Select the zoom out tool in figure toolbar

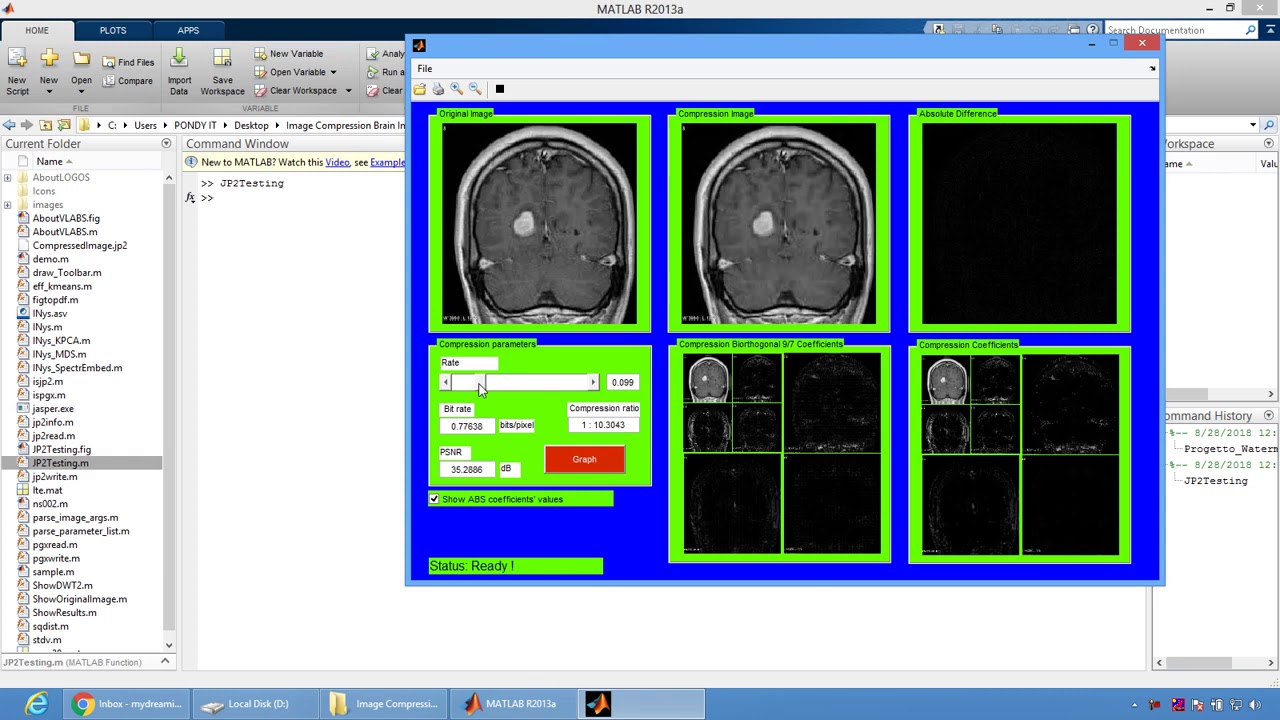click(x=475, y=90)
